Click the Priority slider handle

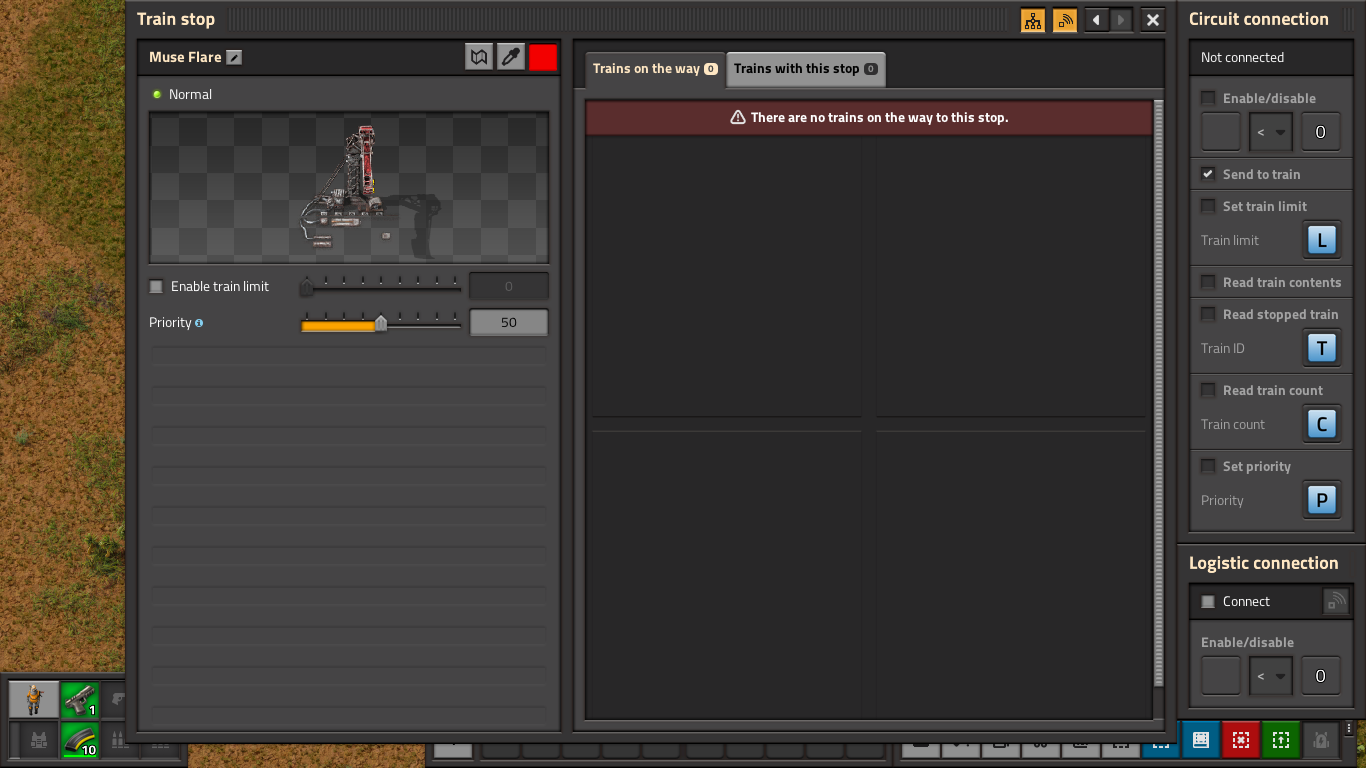coord(381,323)
